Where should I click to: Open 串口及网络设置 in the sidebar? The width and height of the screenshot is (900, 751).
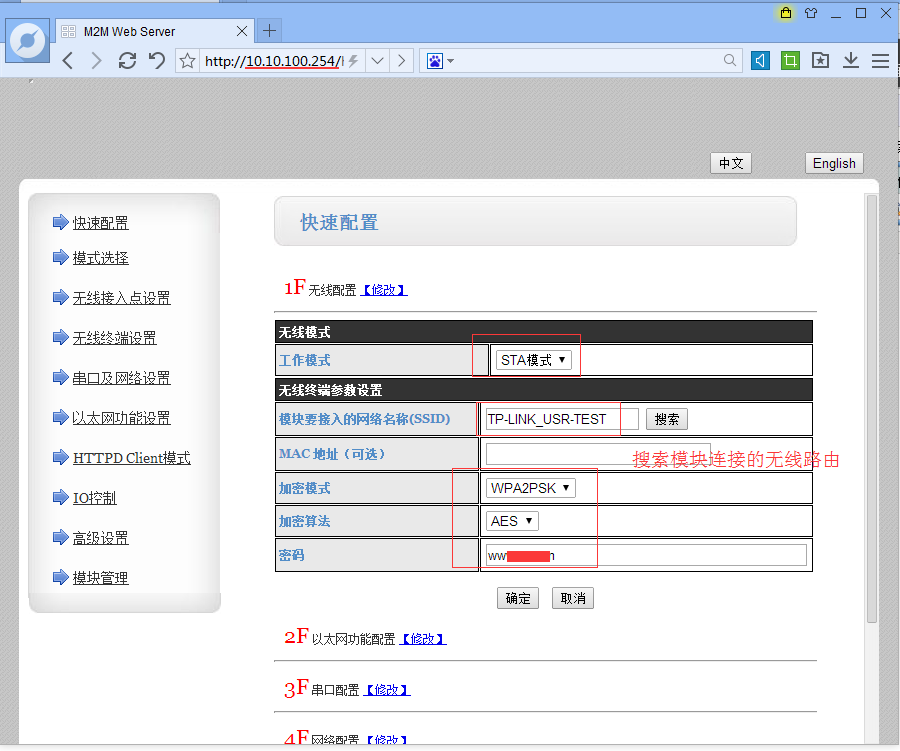pos(121,378)
